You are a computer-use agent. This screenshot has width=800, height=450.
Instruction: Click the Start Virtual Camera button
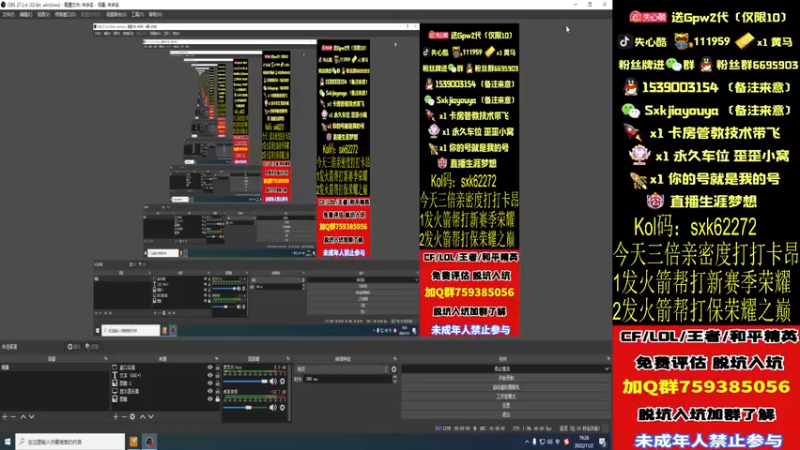506,387
